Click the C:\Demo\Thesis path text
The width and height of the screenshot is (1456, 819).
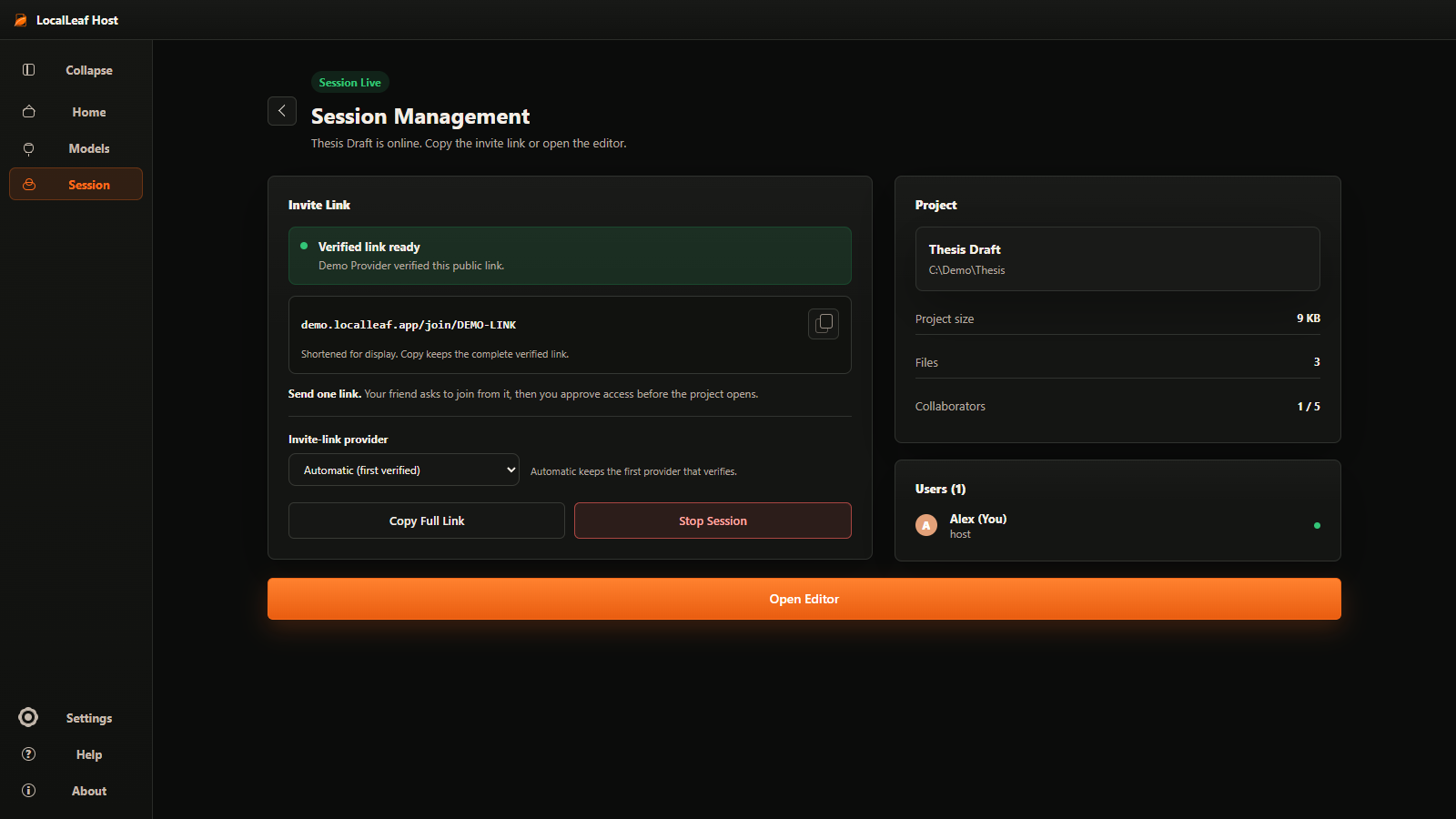click(967, 270)
